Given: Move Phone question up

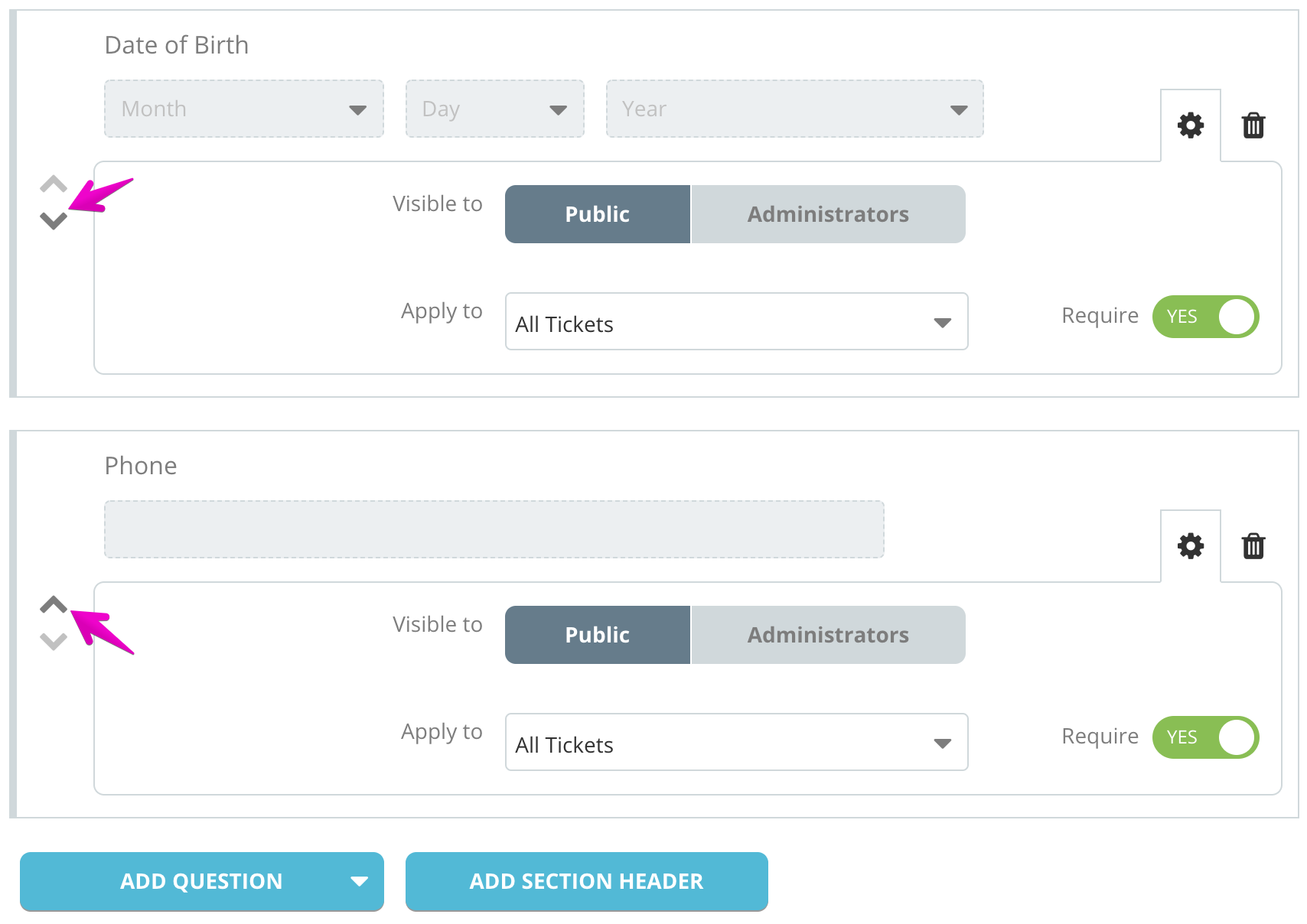Looking at the screenshot, I should tap(54, 604).
